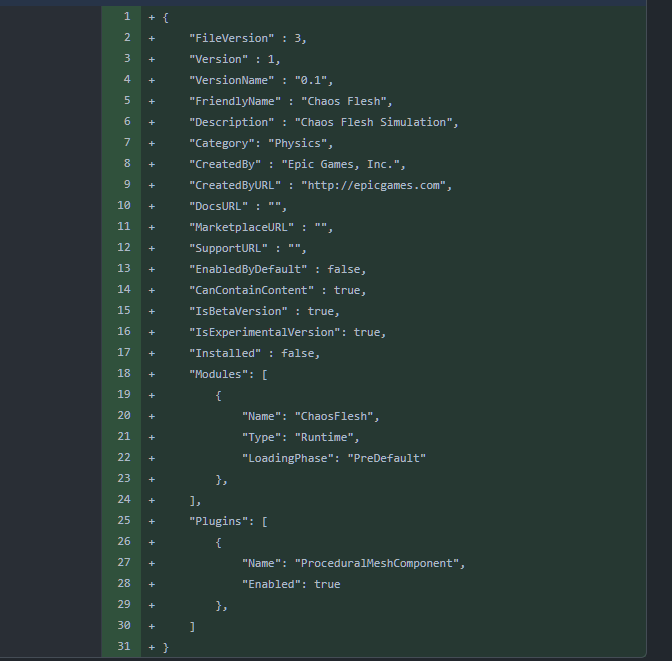Click the "IsBetaVersion" key
This screenshot has height=661, width=672.
[x=238, y=311]
